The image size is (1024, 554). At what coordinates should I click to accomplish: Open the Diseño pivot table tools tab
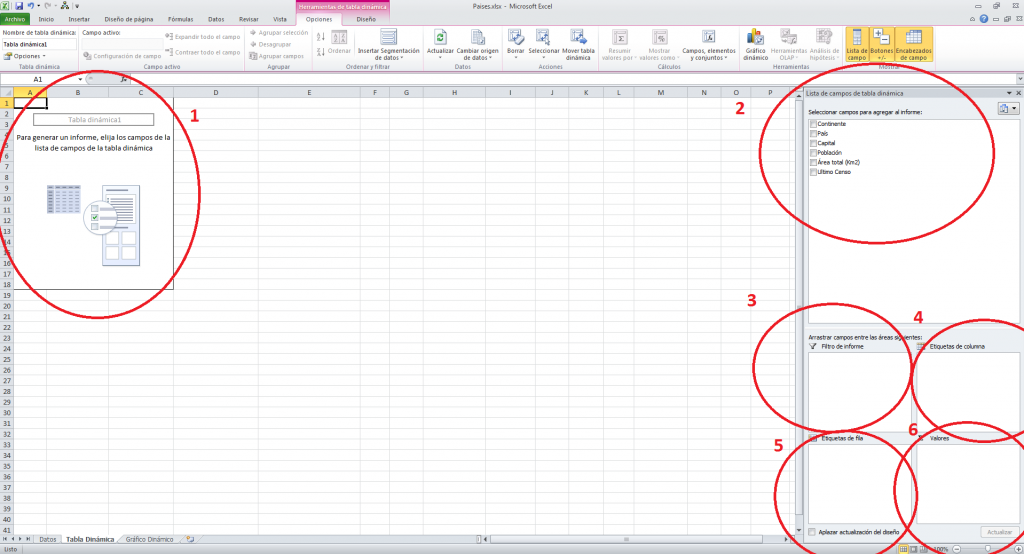(366, 19)
